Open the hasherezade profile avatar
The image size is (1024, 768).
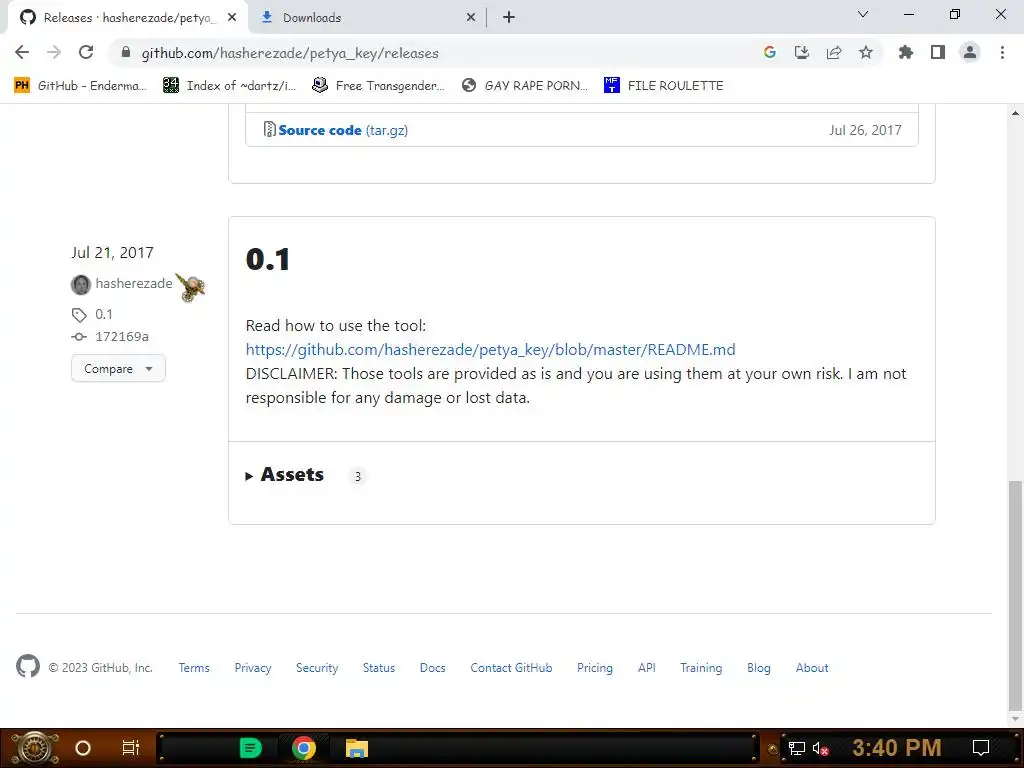(x=80, y=285)
